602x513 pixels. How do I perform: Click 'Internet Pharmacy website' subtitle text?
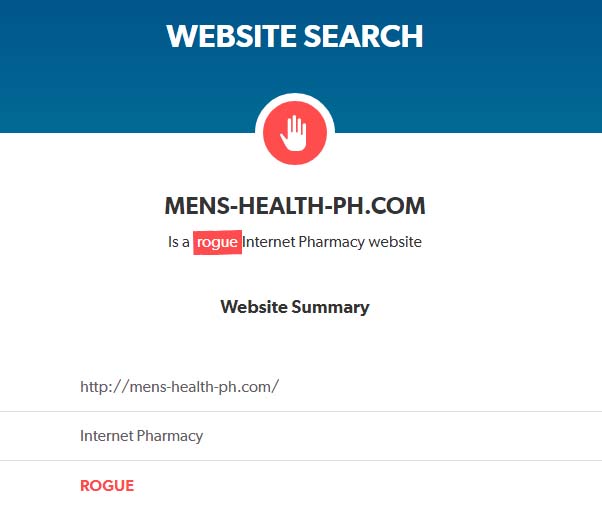tap(332, 242)
